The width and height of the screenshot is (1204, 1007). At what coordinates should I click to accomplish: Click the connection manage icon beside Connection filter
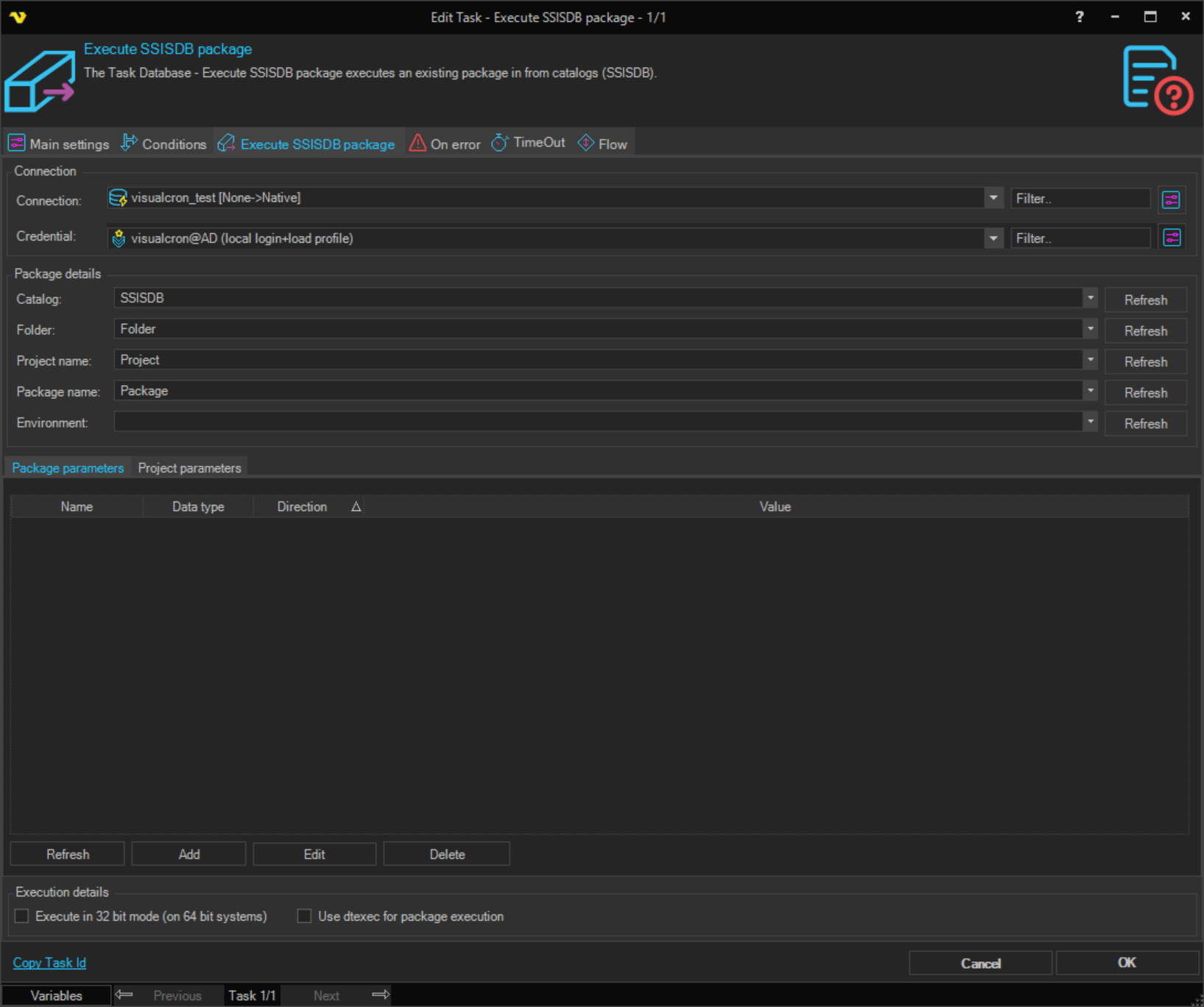click(x=1171, y=199)
